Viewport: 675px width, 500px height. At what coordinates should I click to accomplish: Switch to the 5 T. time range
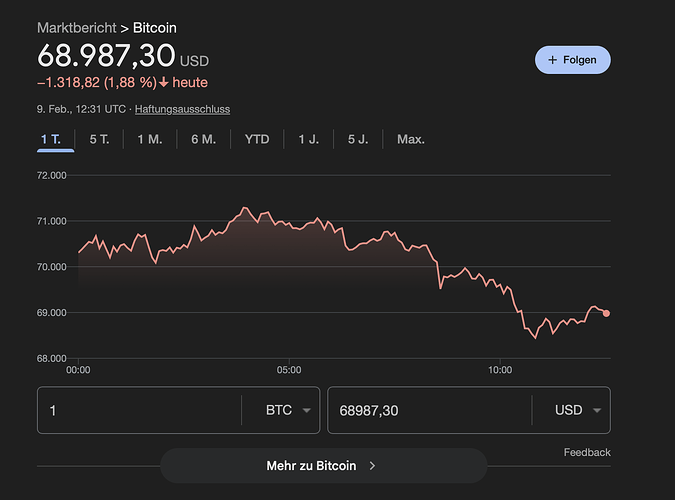click(99, 139)
